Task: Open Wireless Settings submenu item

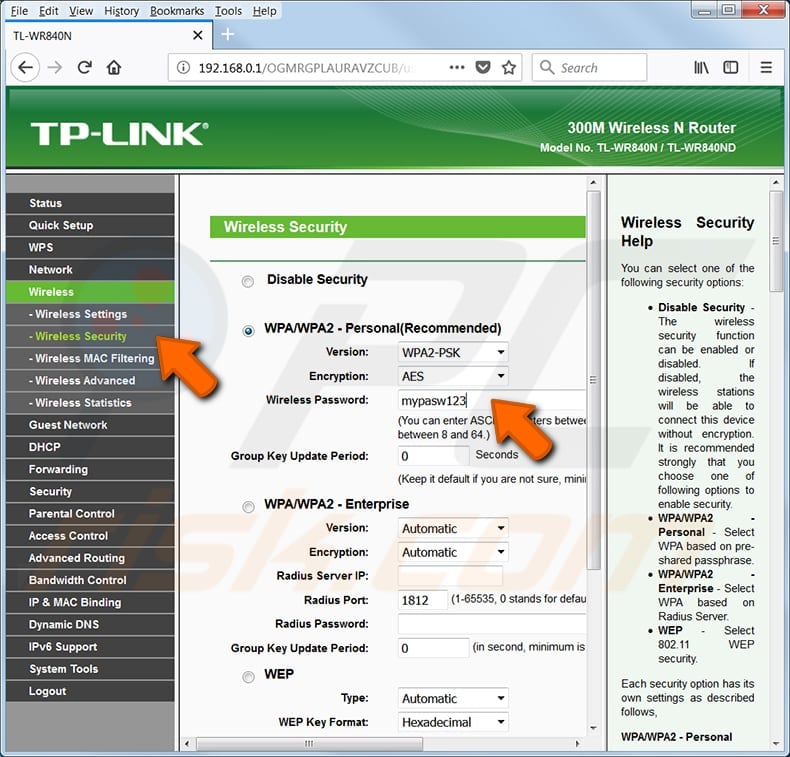Action: (x=90, y=314)
